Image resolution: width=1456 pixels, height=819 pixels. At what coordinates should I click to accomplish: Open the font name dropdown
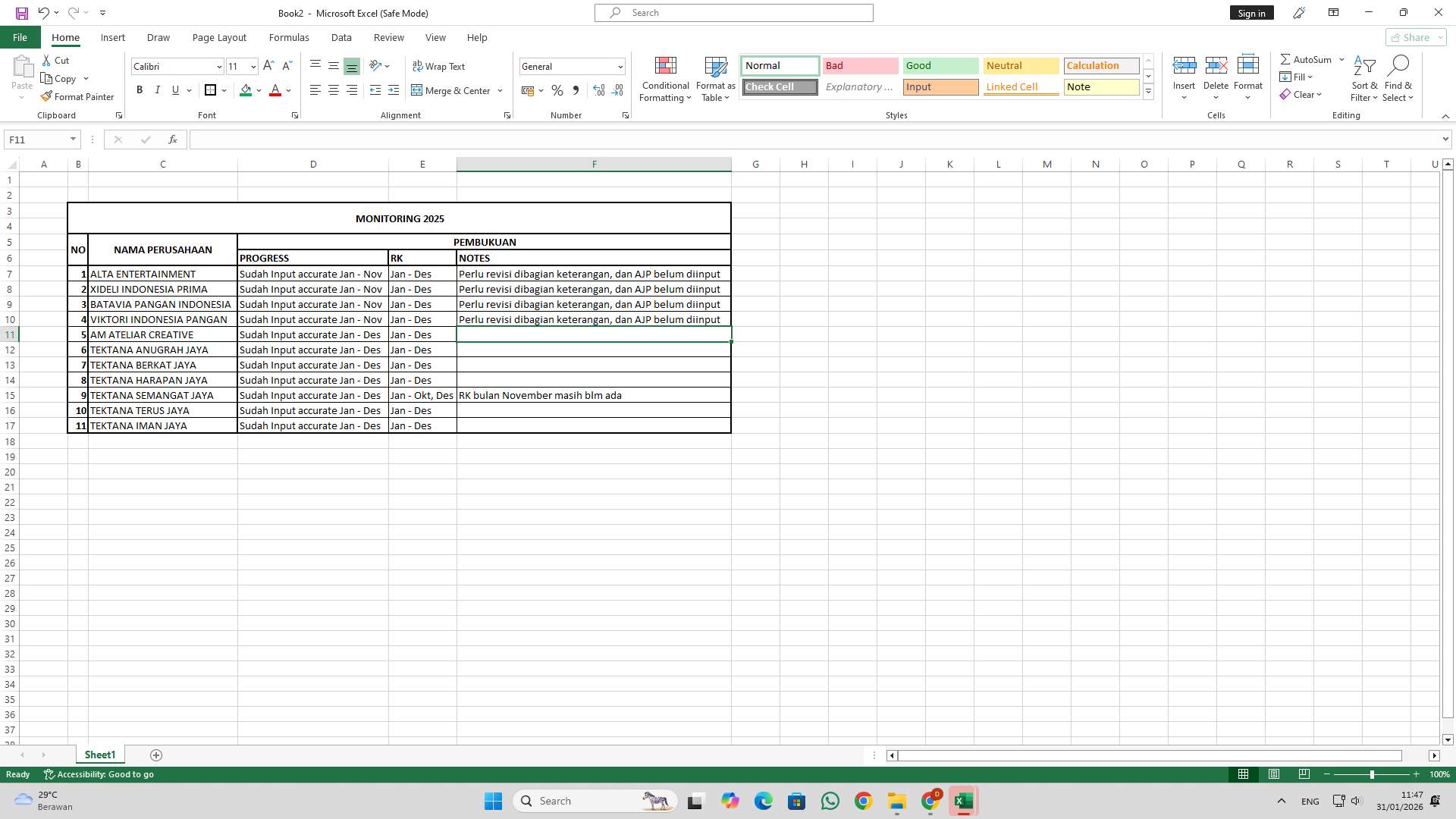pos(218,66)
